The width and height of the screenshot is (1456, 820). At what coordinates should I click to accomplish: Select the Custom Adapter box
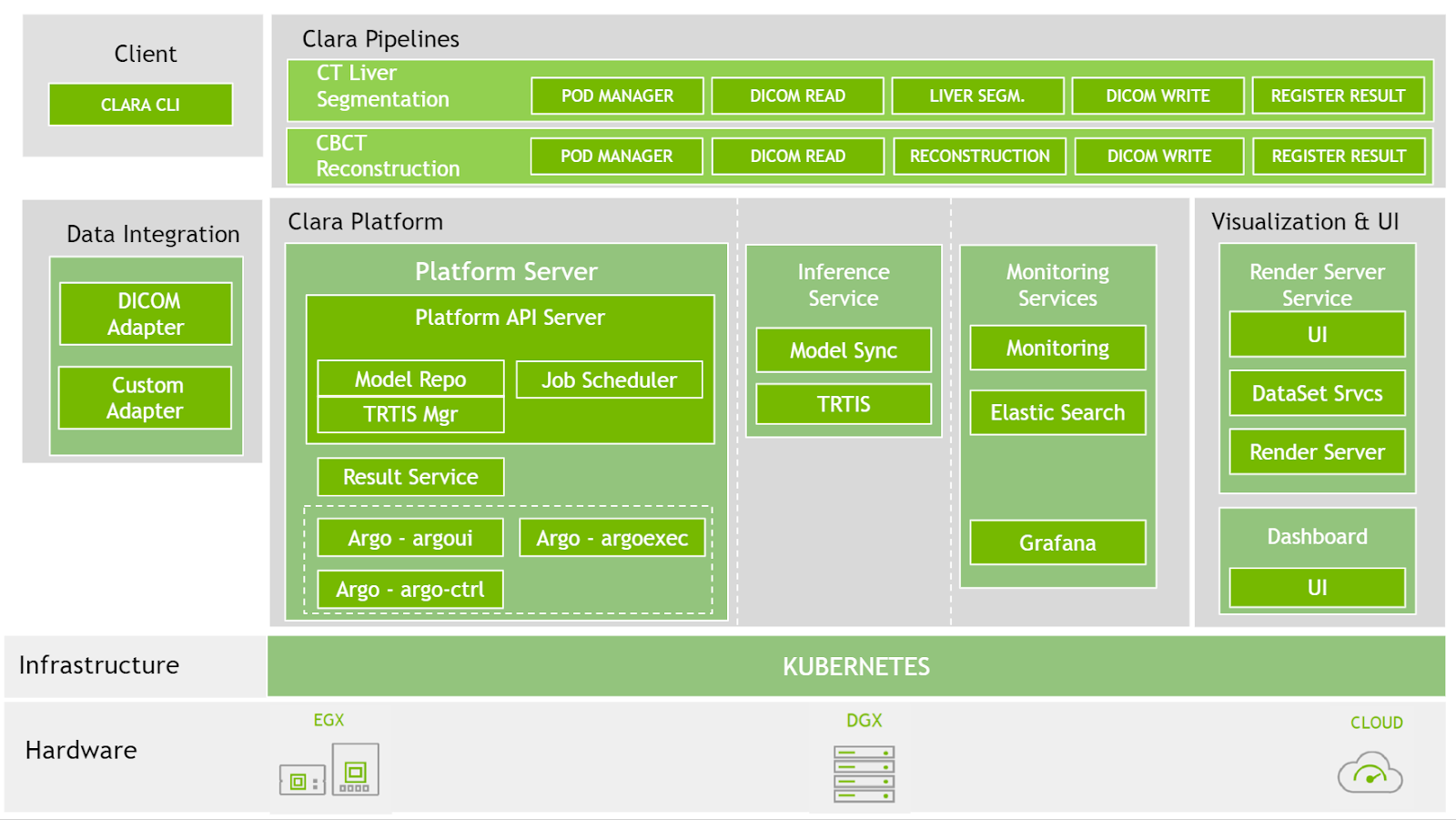146,398
